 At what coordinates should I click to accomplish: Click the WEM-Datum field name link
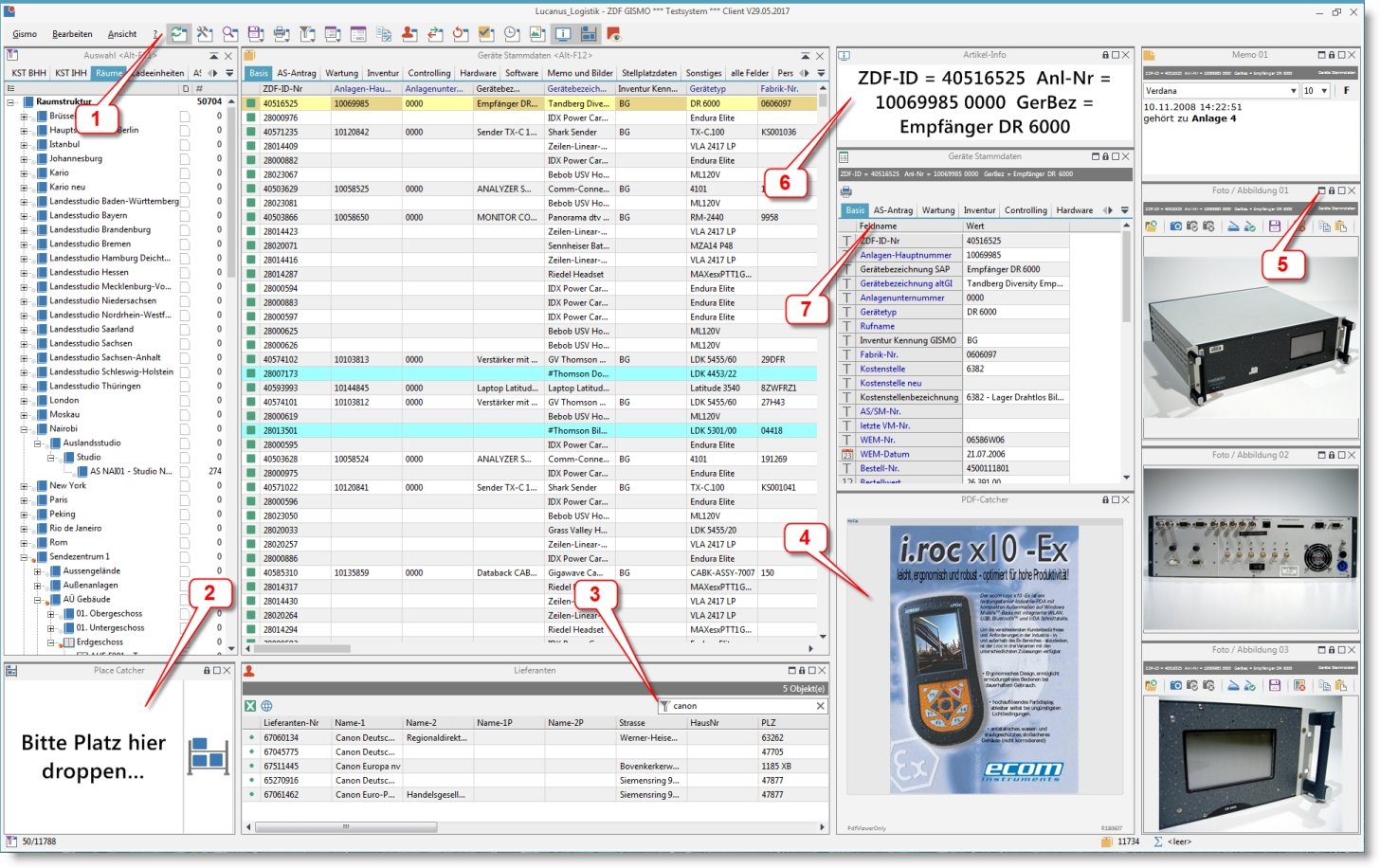(884, 454)
